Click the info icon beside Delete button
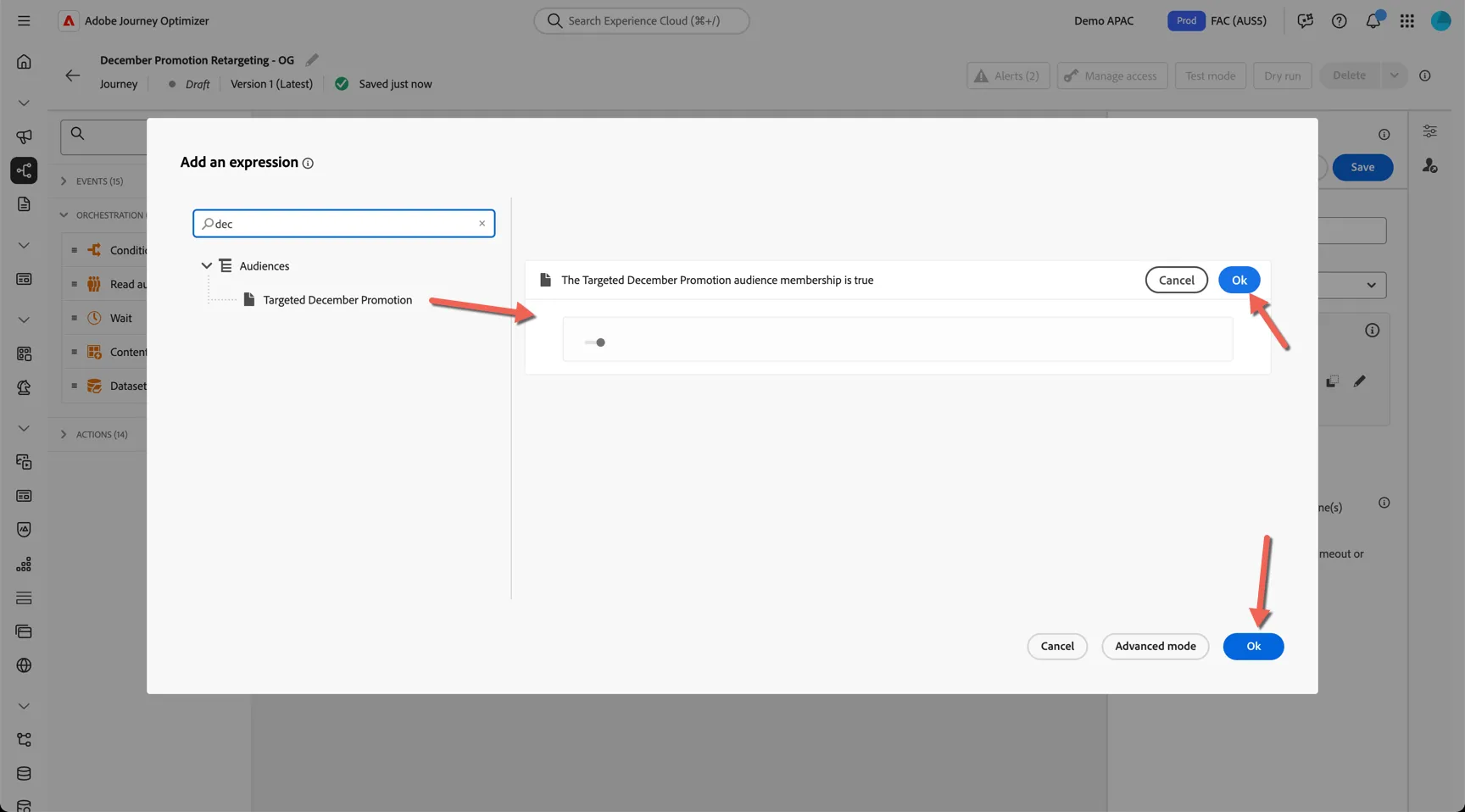This screenshot has height=812, width=1465. point(1425,75)
